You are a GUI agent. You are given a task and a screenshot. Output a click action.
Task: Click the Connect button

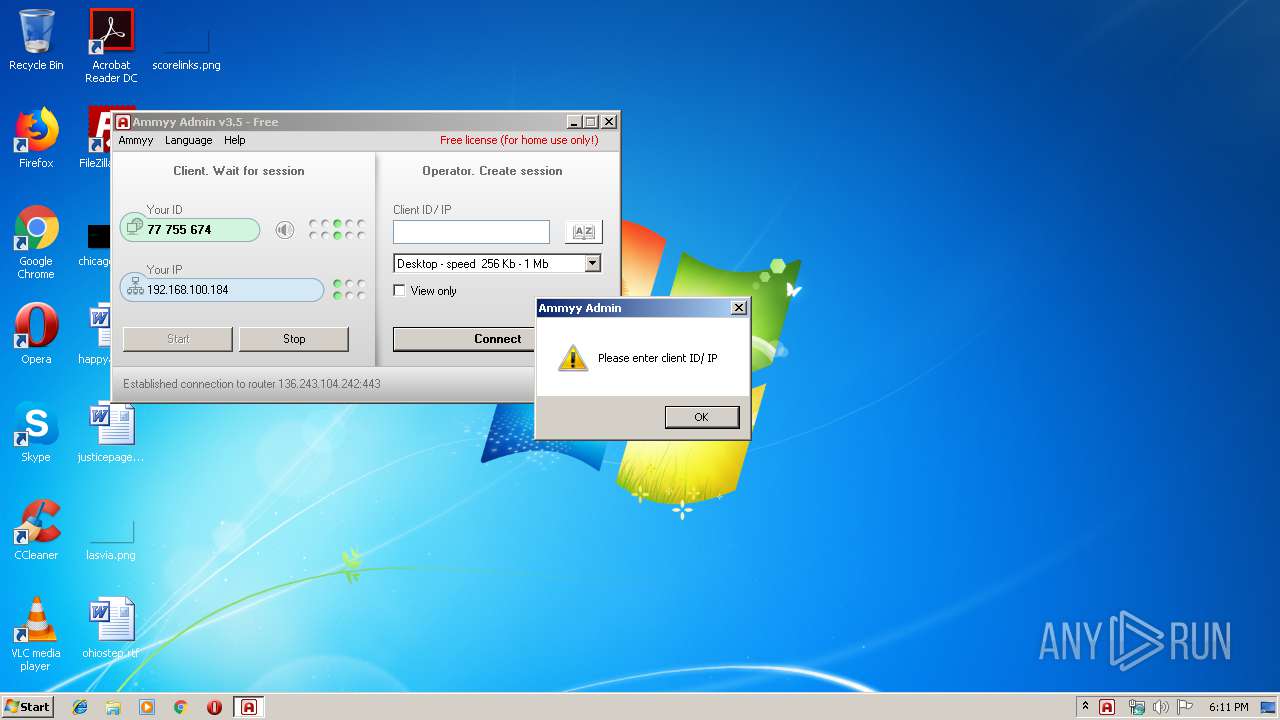(x=464, y=339)
